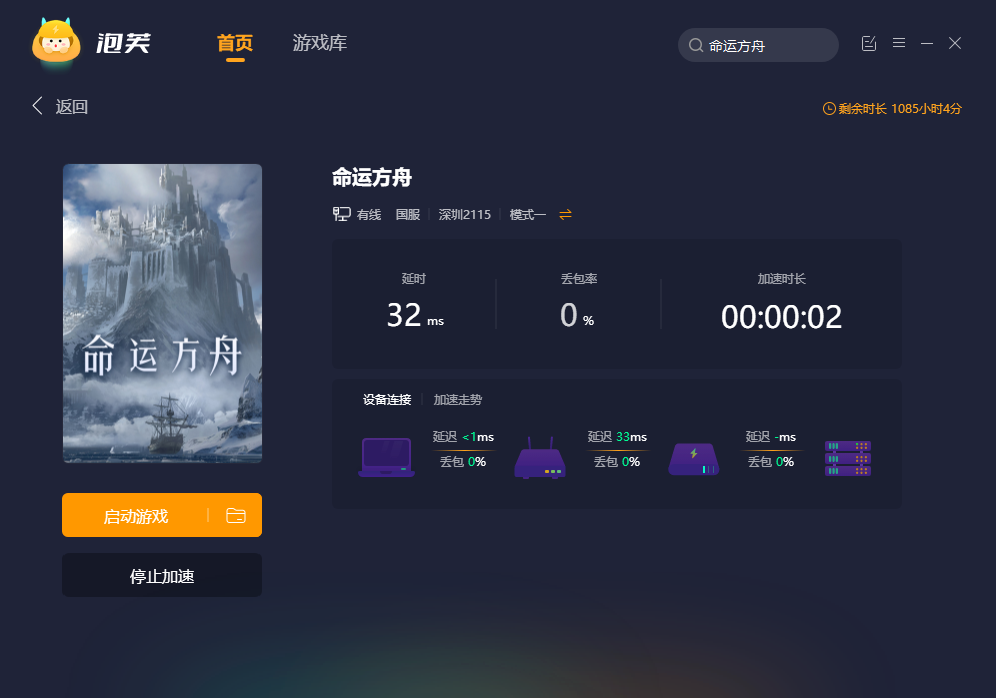Screen dimensions: 996x698
Task: Click the 延时 label above 32 ms
Action: 414,278
